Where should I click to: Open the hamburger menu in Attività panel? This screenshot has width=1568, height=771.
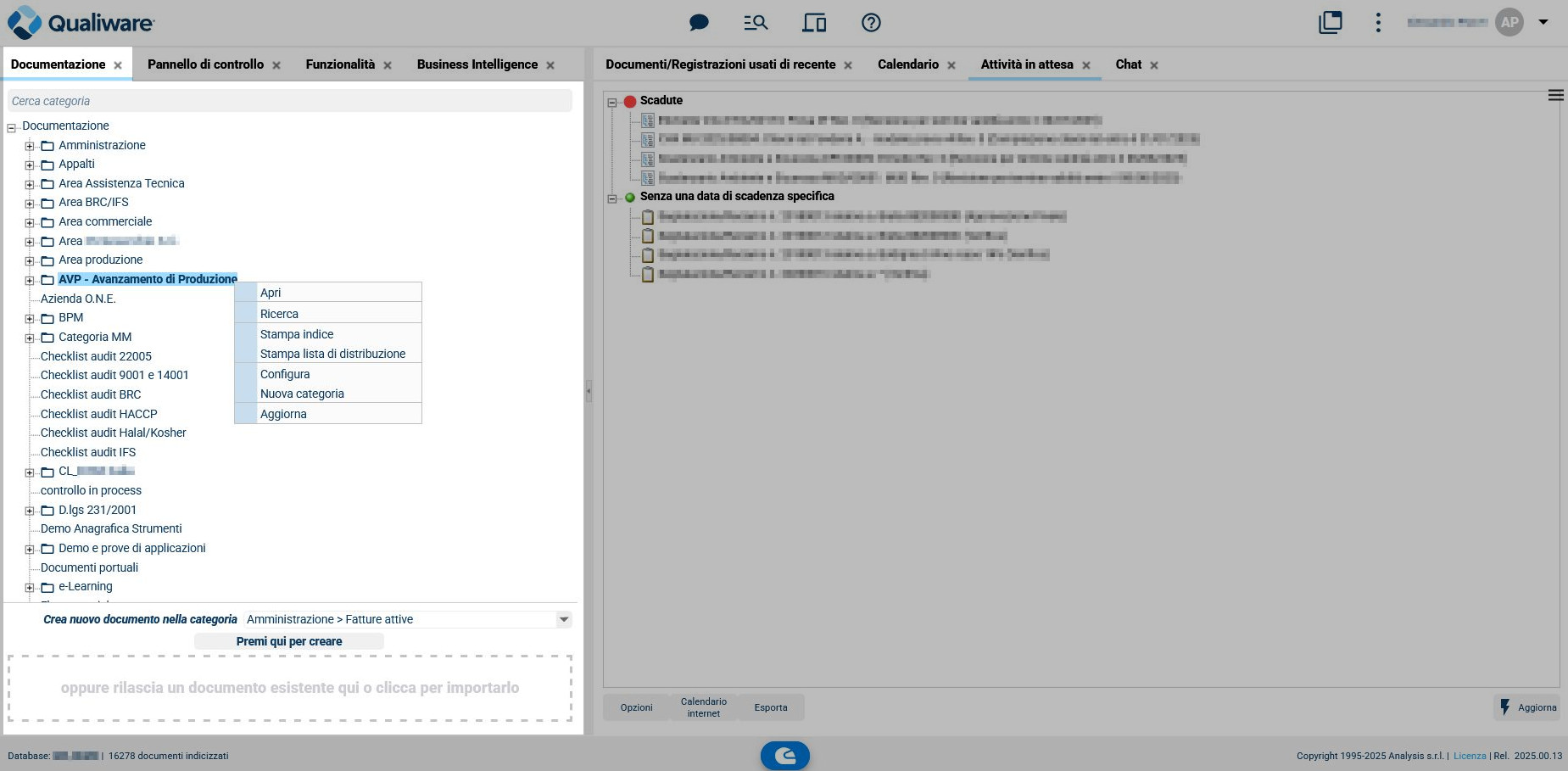(x=1556, y=95)
